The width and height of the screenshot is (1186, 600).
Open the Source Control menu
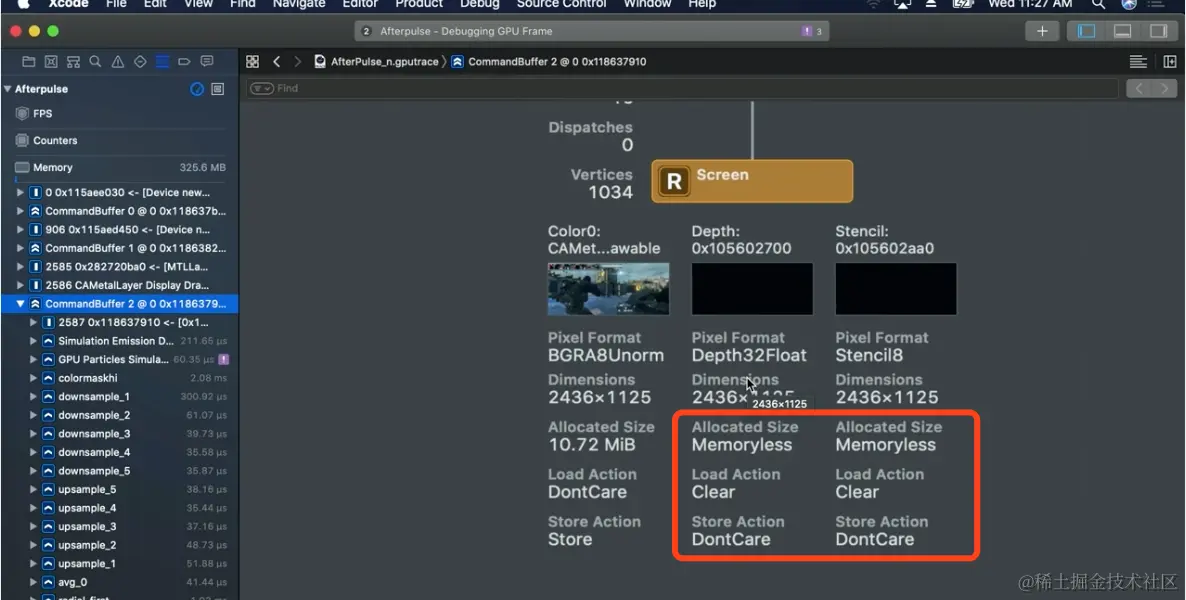tap(561, 4)
